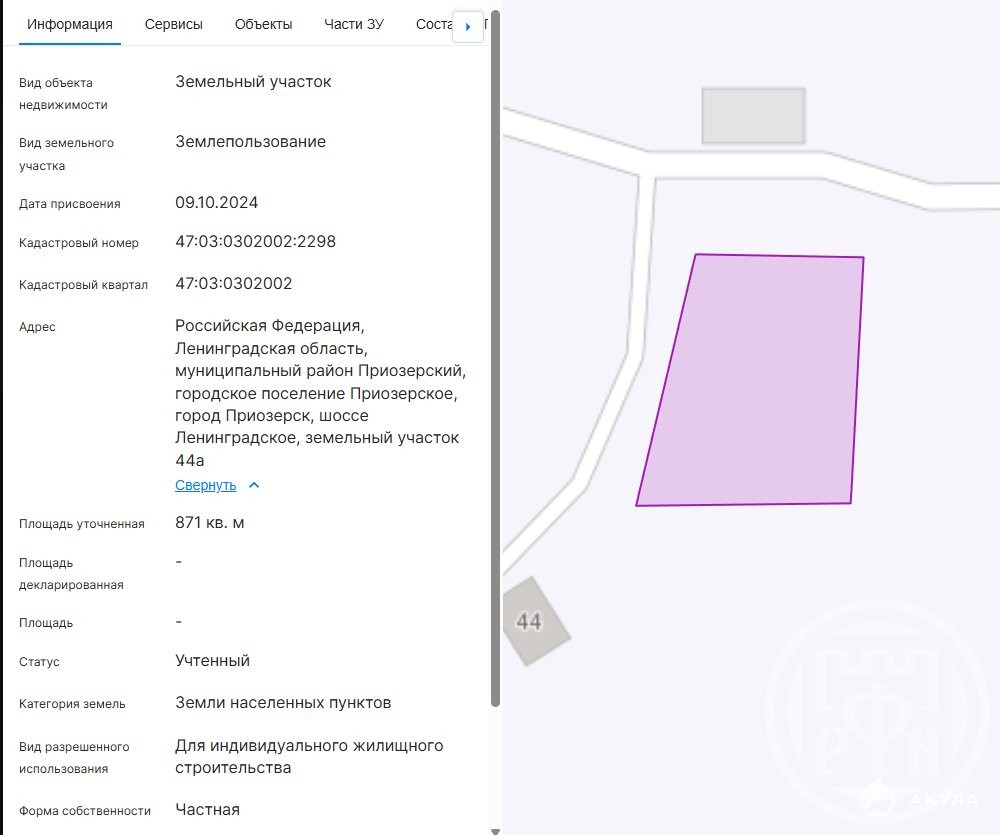Click the info panel vertical scrollbar
The width and height of the screenshot is (1000, 835).
495,360
